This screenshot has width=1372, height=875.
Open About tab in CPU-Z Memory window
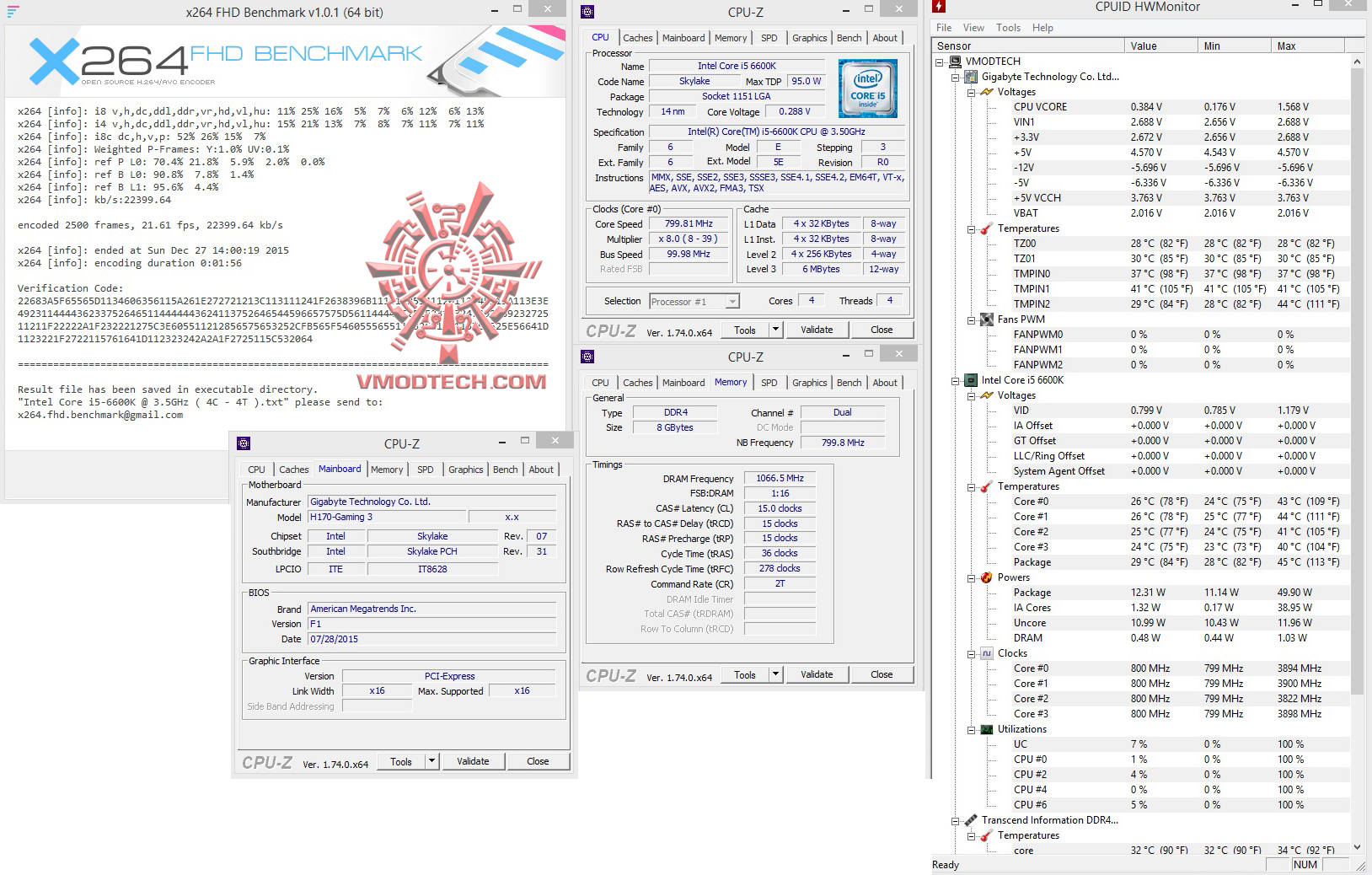point(884,383)
